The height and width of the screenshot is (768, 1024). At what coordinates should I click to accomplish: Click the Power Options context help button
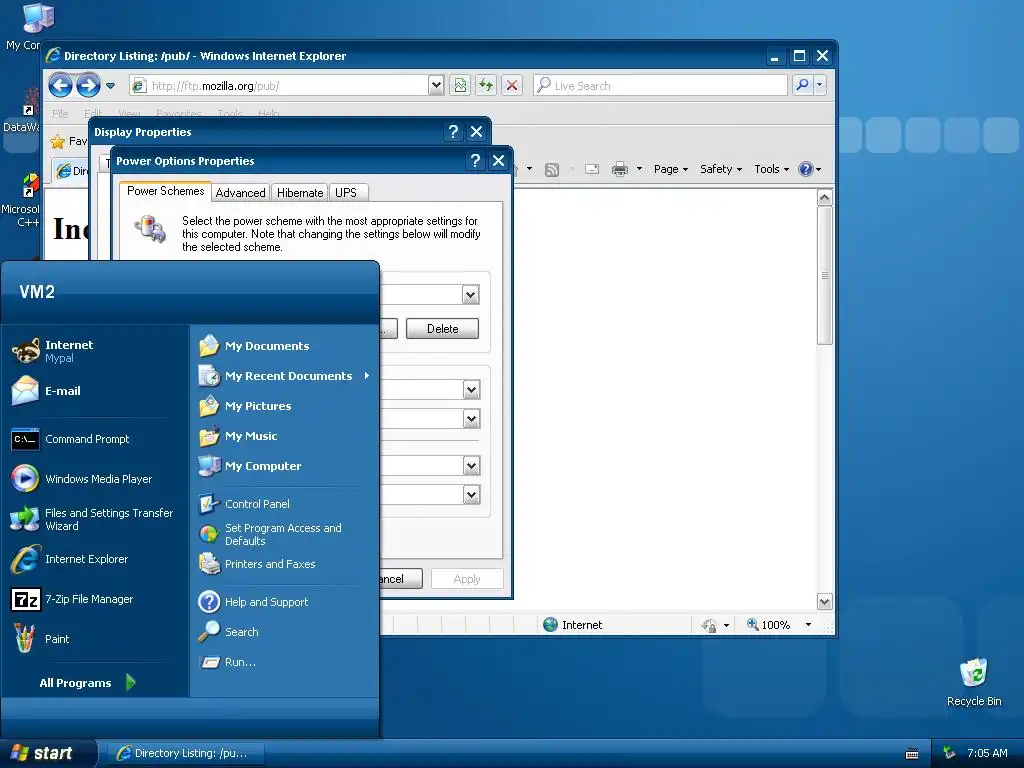click(x=475, y=161)
